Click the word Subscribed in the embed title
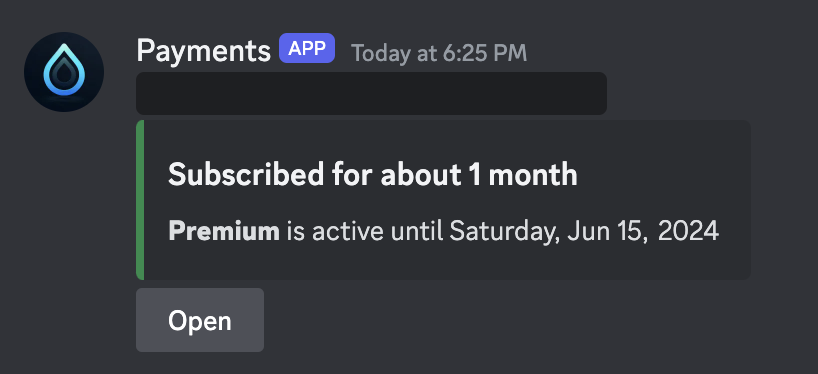818x374 pixels. pos(246,175)
